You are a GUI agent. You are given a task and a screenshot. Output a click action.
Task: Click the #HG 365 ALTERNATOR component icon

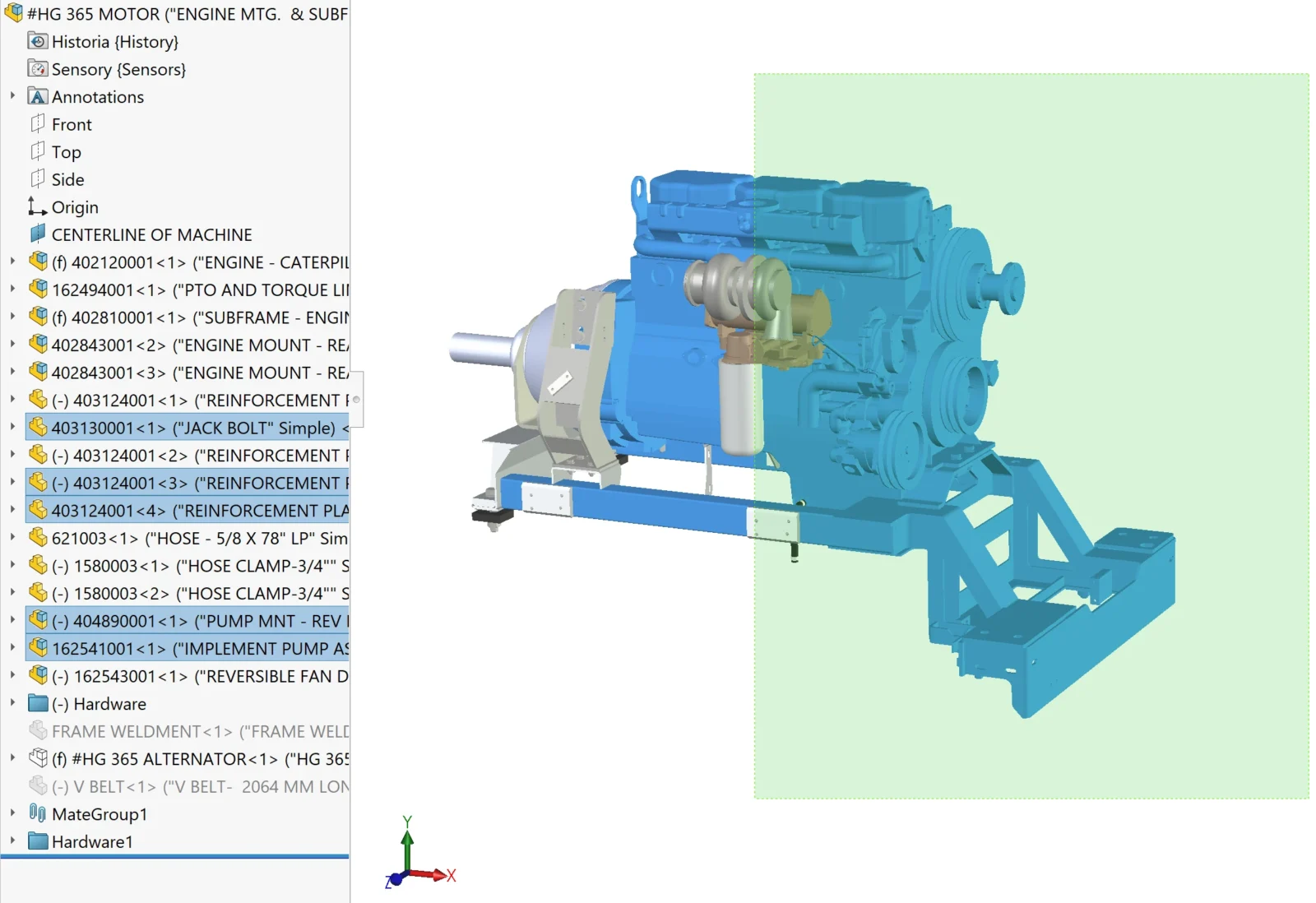(x=38, y=758)
